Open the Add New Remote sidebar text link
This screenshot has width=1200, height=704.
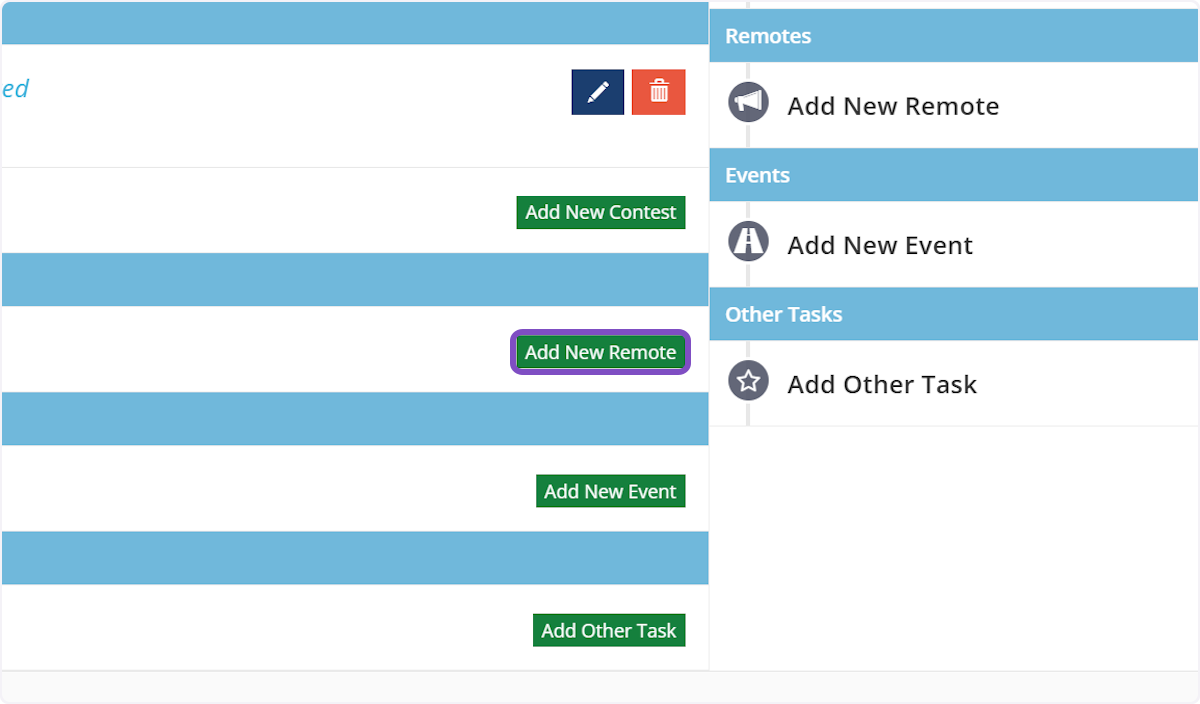click(893, 106)
